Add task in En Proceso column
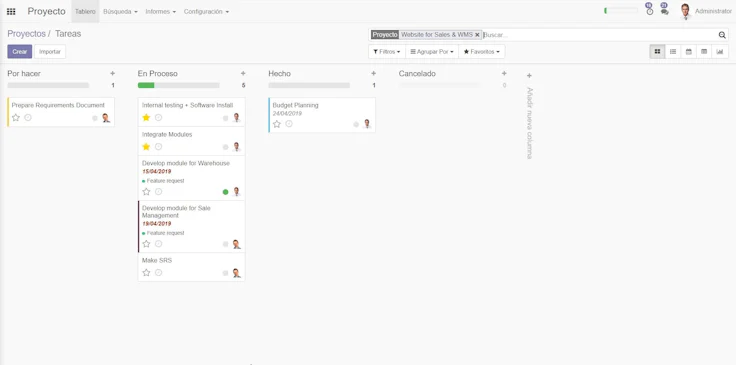 point(243,74)
